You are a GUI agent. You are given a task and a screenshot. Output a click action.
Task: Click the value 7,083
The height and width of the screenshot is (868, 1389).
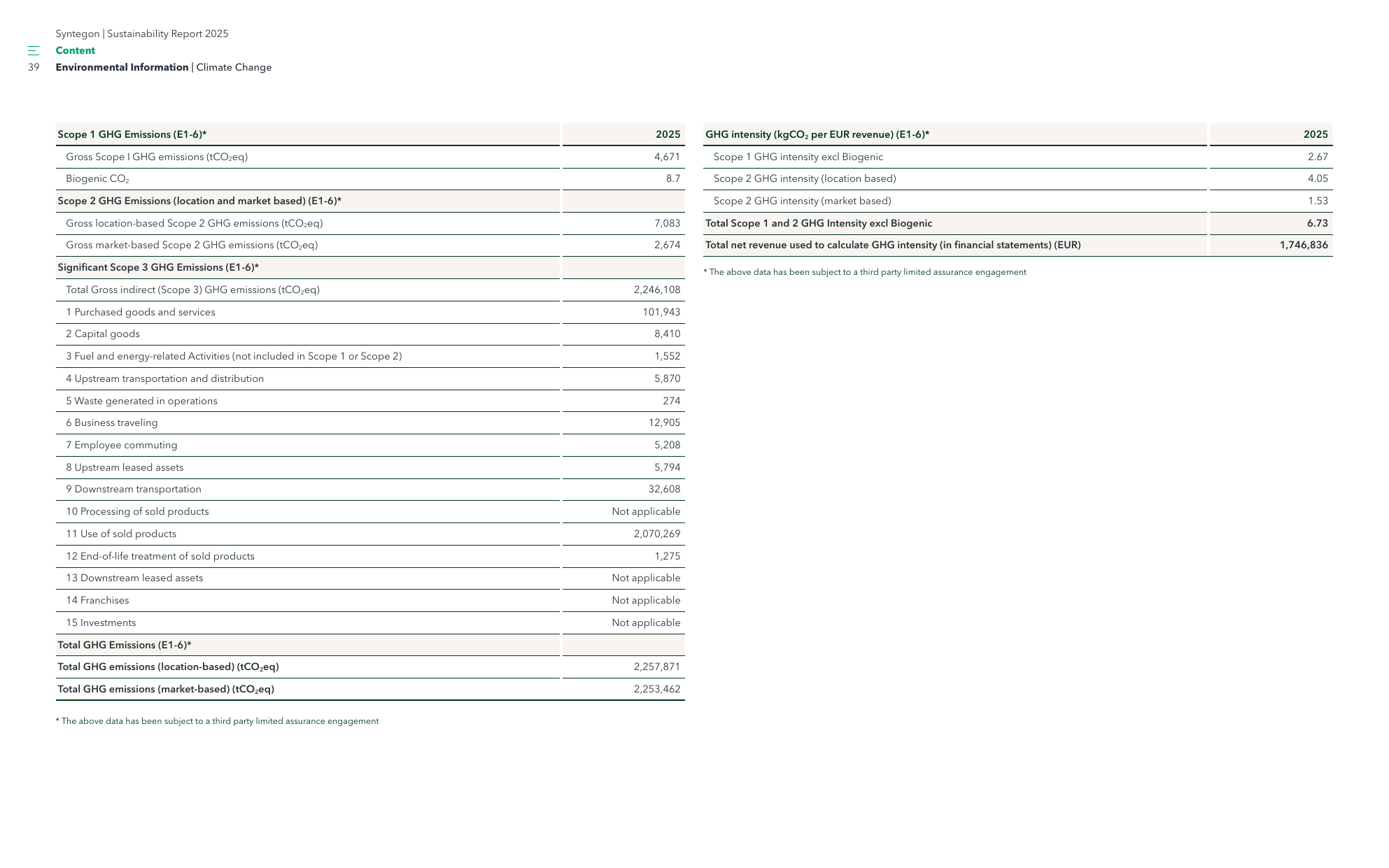coord(667,223)
